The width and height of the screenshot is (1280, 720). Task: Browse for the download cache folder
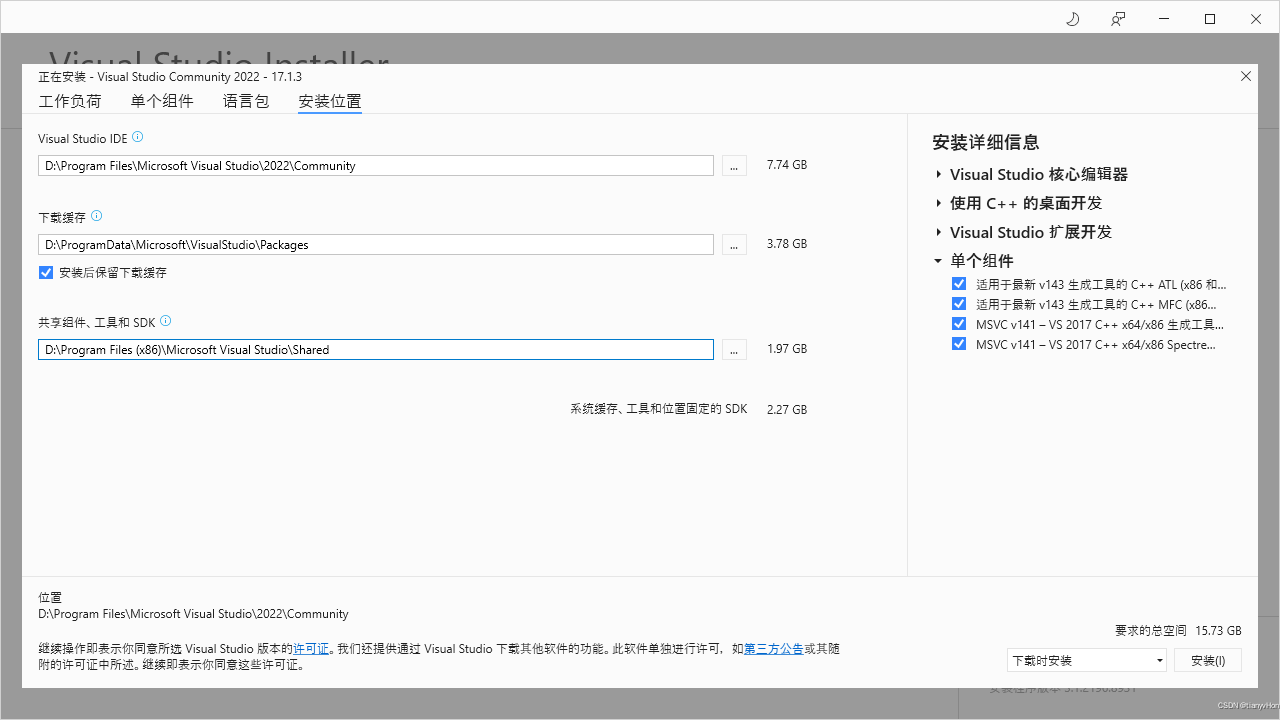pos(733,244)
